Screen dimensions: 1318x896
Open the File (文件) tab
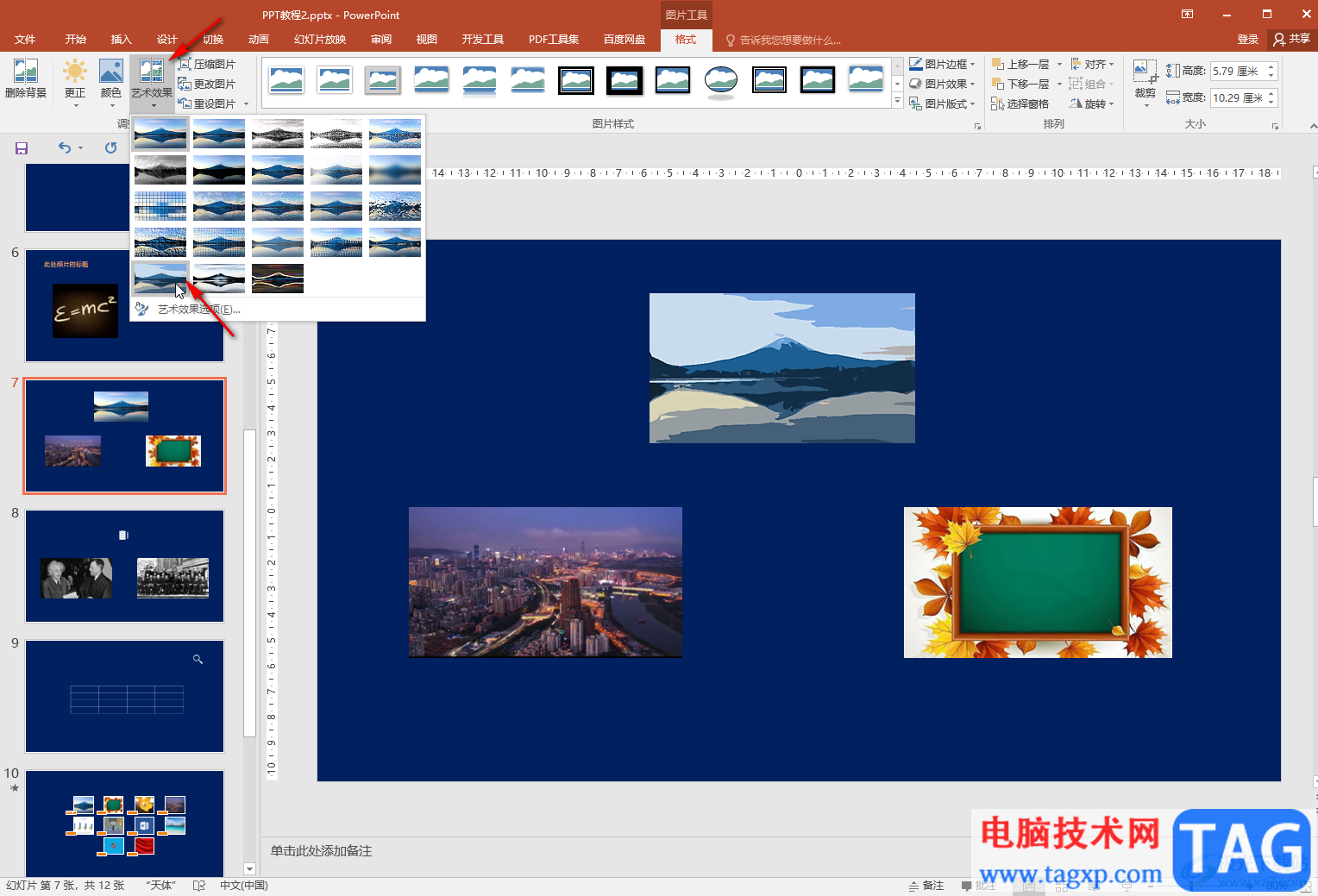(25, 40)
